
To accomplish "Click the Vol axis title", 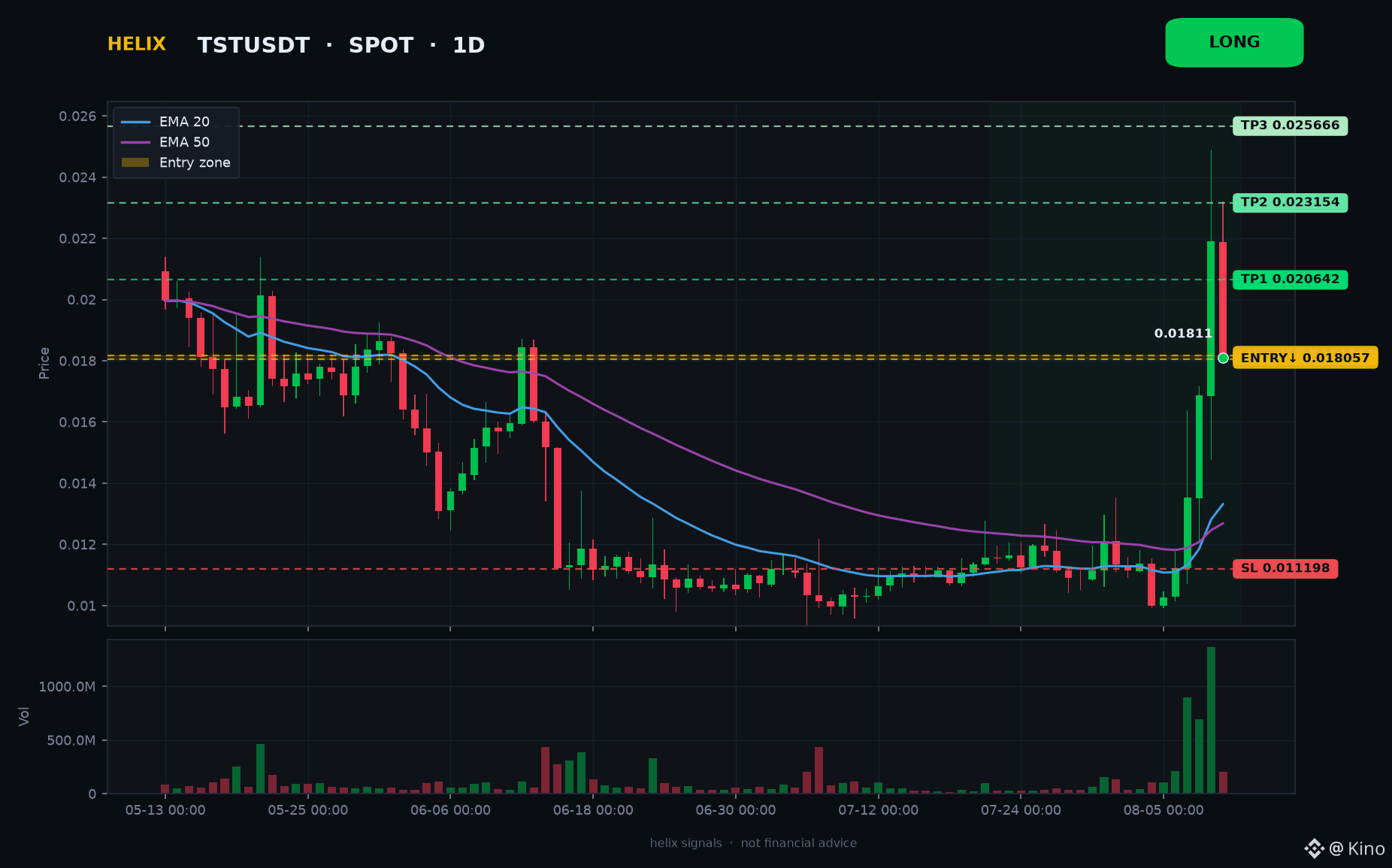I will pyautogui.click(x=24, y=716).
